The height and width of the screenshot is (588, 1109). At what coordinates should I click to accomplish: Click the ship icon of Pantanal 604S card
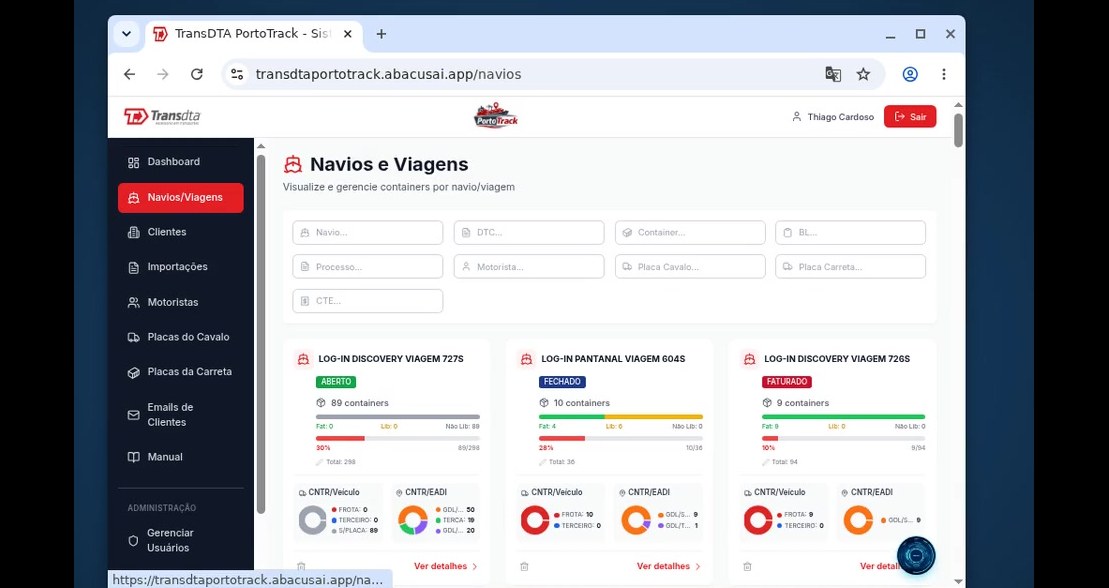[x=526, y=359]
